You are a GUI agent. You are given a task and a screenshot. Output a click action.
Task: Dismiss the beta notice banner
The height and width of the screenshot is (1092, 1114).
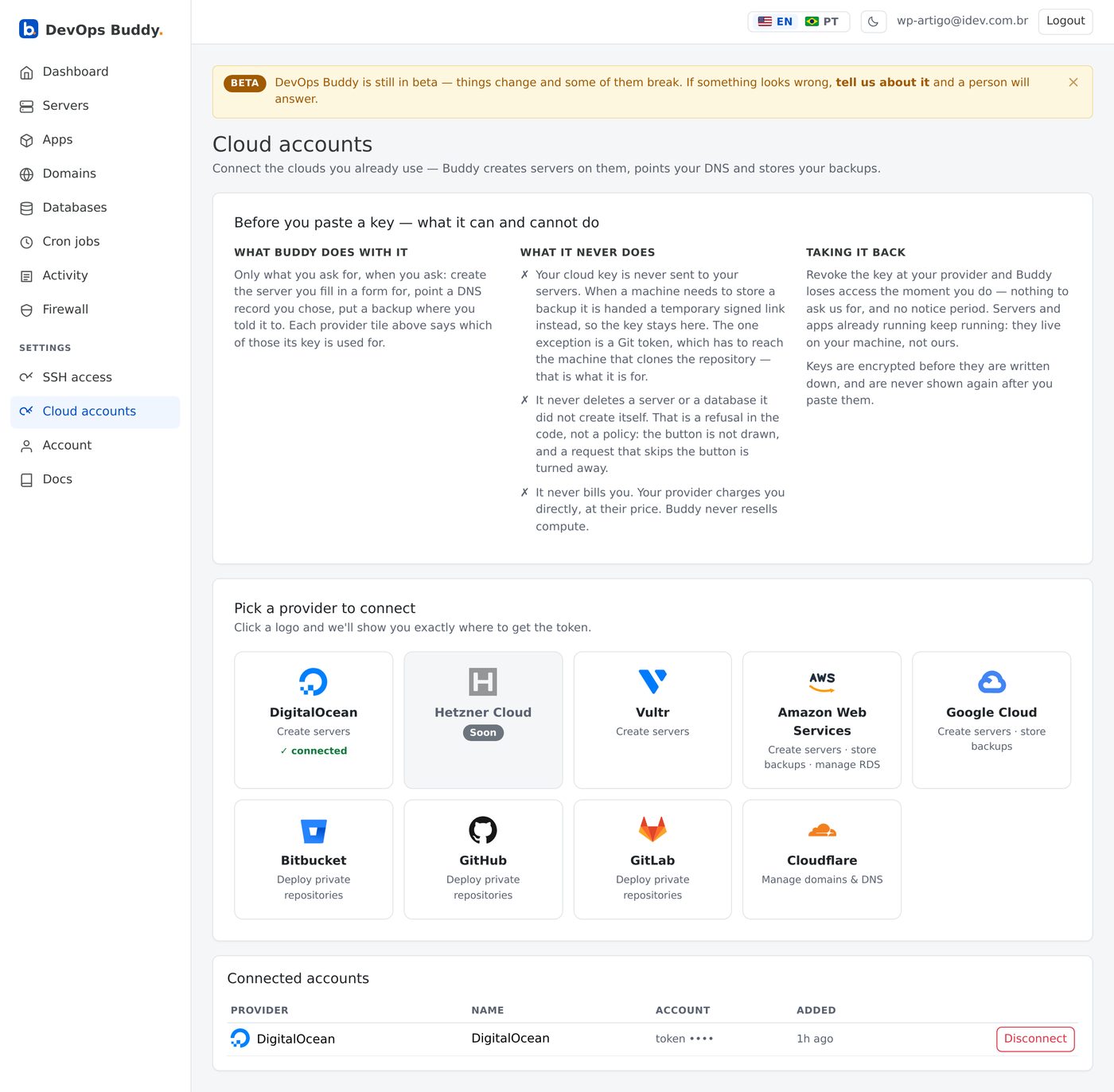coord(1073,82)
